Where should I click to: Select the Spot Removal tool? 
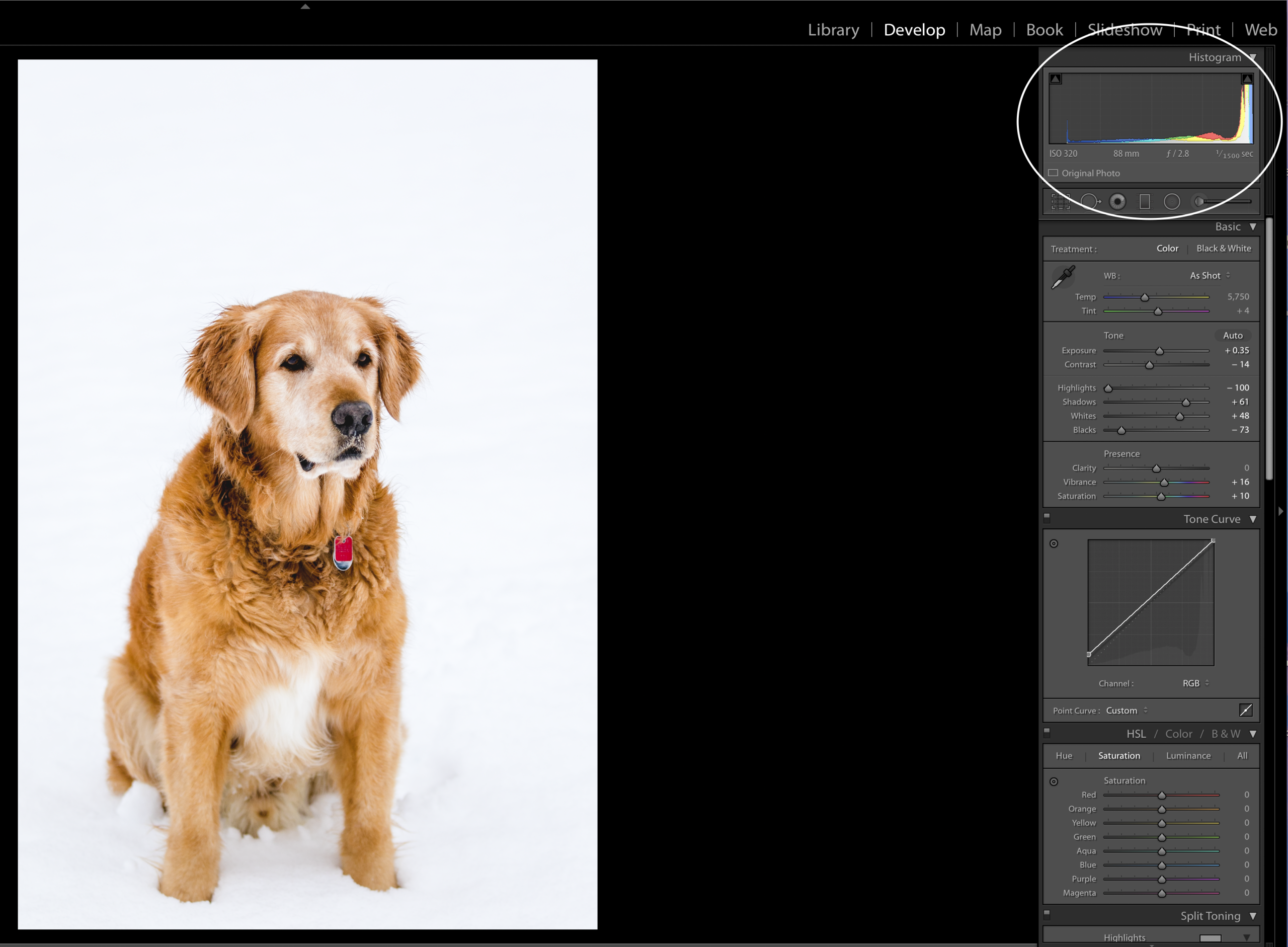[1089, 202]
